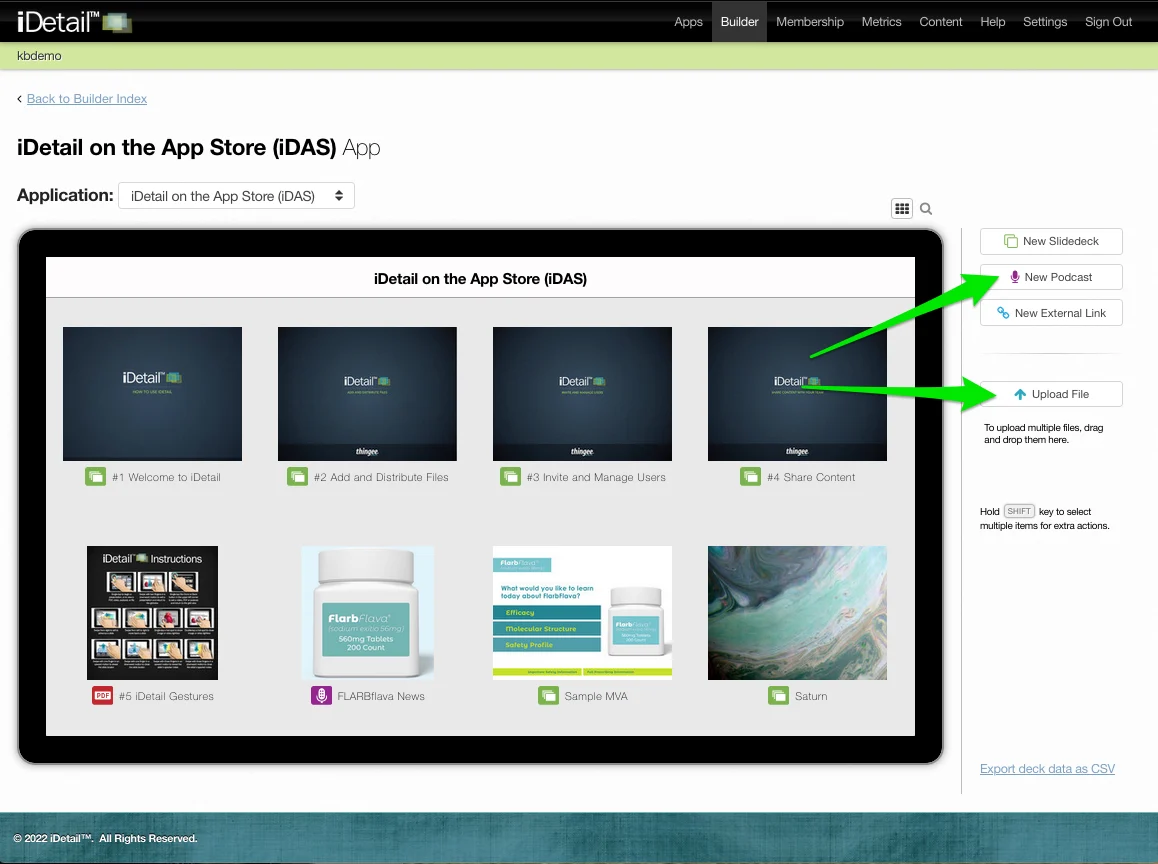Click slidedeck icon beside #2 Add and Distribute Files
1158x864 pixels.
[297, 477]
